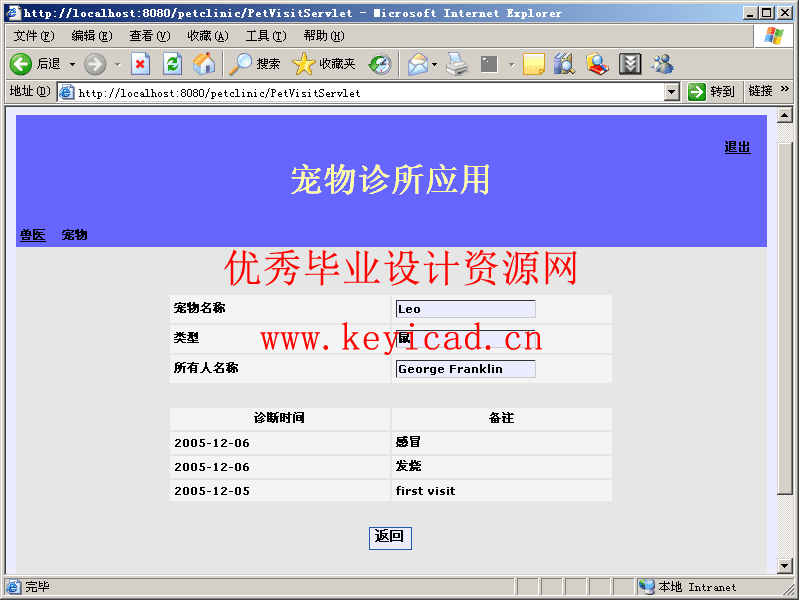799x600 pixels.
Task: Click the vertical scrollbar down arrow
Action: pos(785,566)
